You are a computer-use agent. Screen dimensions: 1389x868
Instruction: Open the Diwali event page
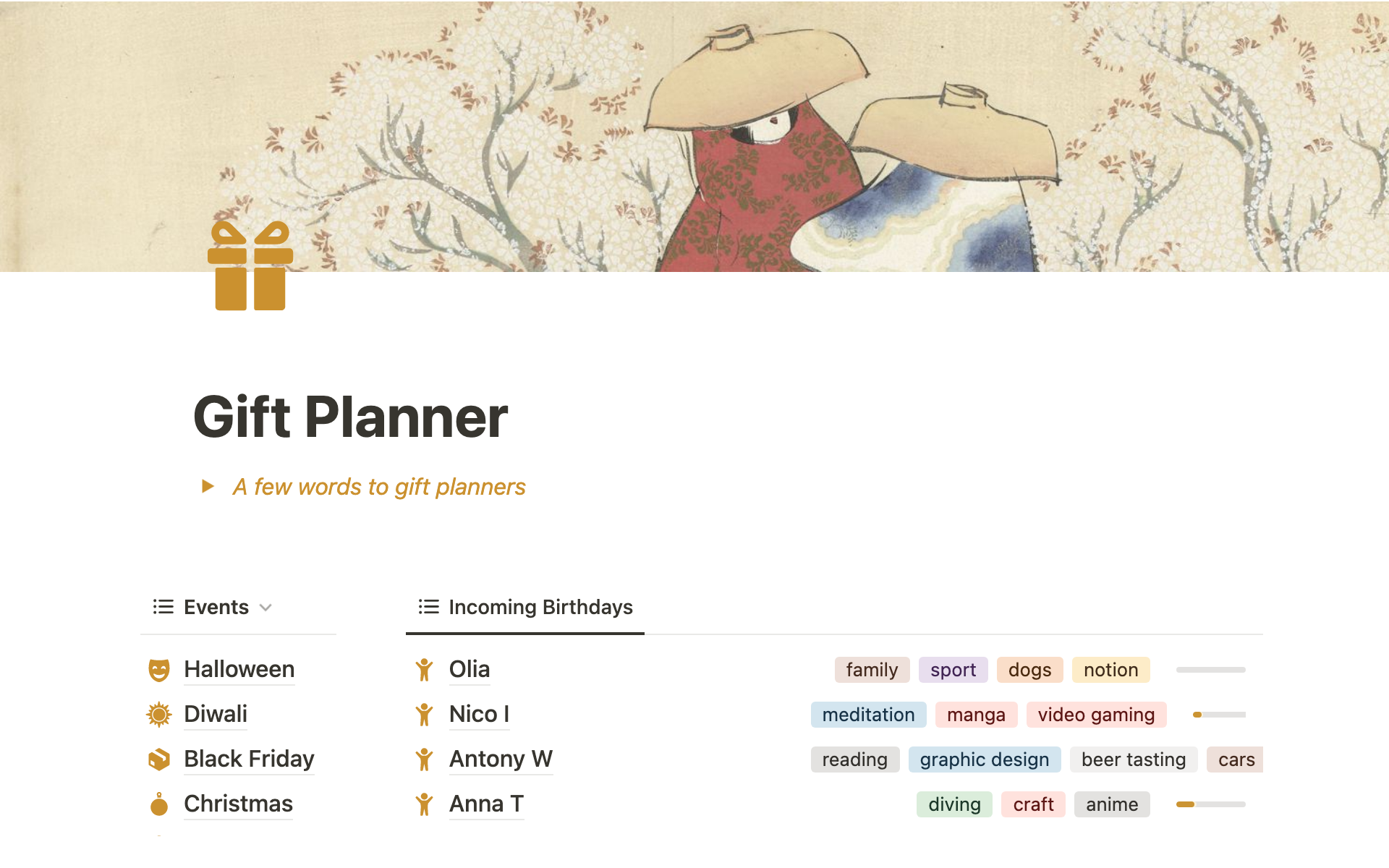pyautogui.click(x=216, y=714)
